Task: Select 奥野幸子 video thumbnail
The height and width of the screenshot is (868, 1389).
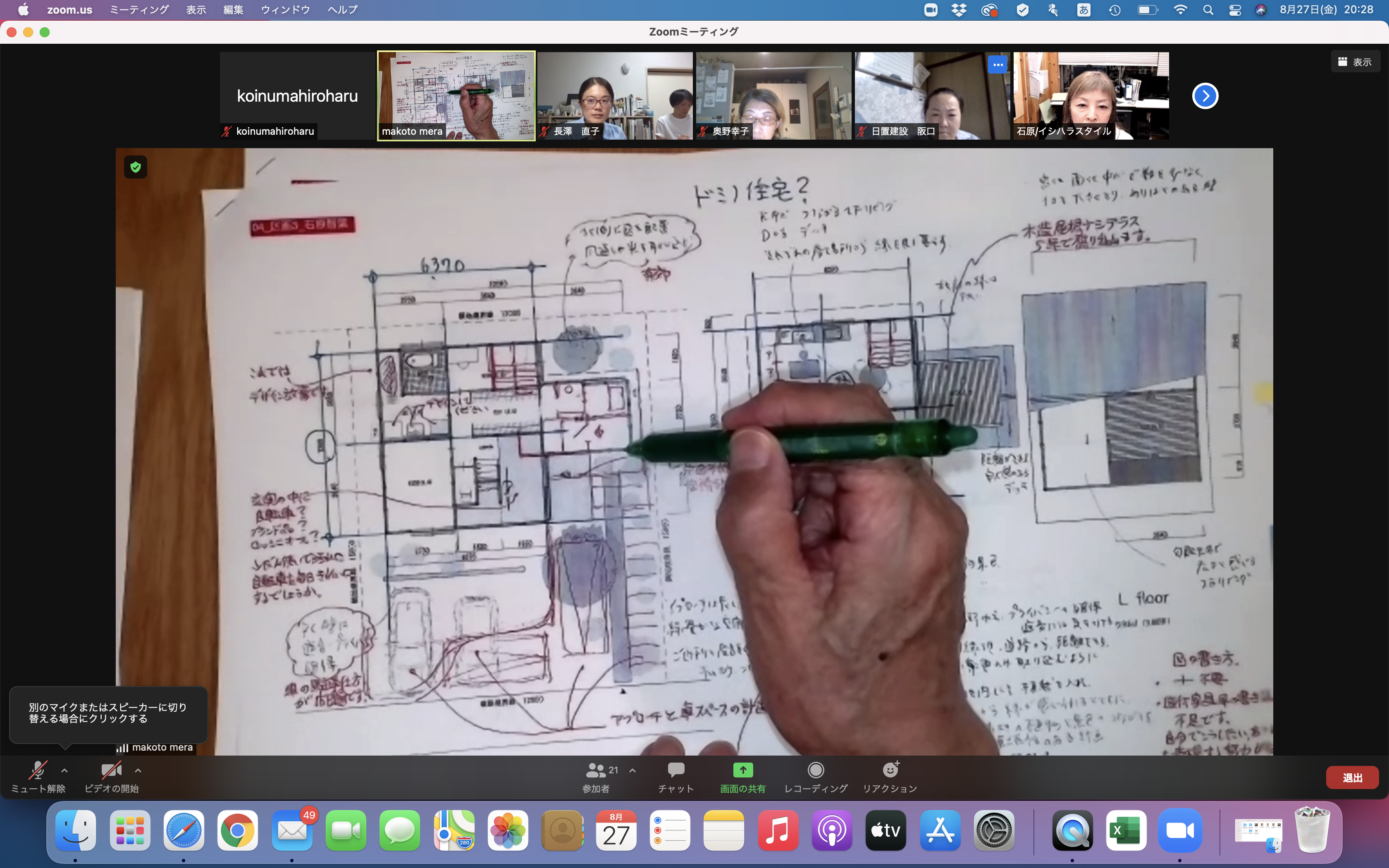Action: [774, 96]
